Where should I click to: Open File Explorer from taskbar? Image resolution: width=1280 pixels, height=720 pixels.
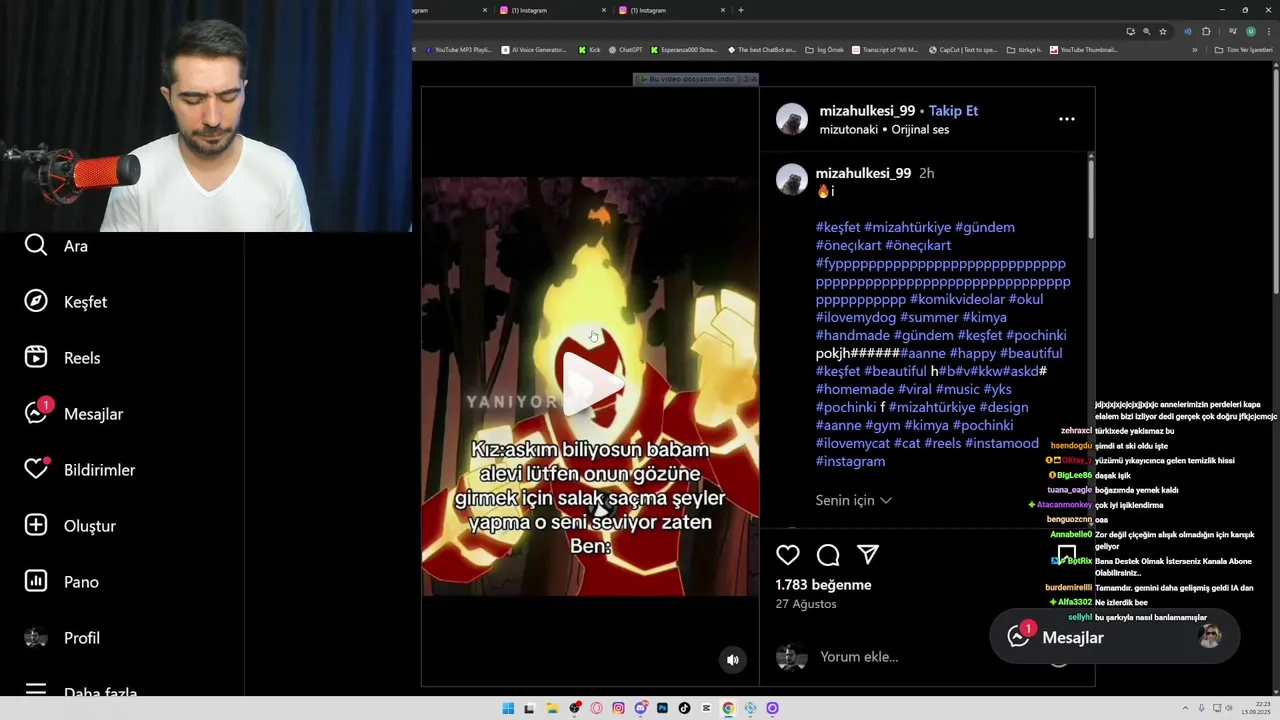pyautogui.click(x=552, y=708)
